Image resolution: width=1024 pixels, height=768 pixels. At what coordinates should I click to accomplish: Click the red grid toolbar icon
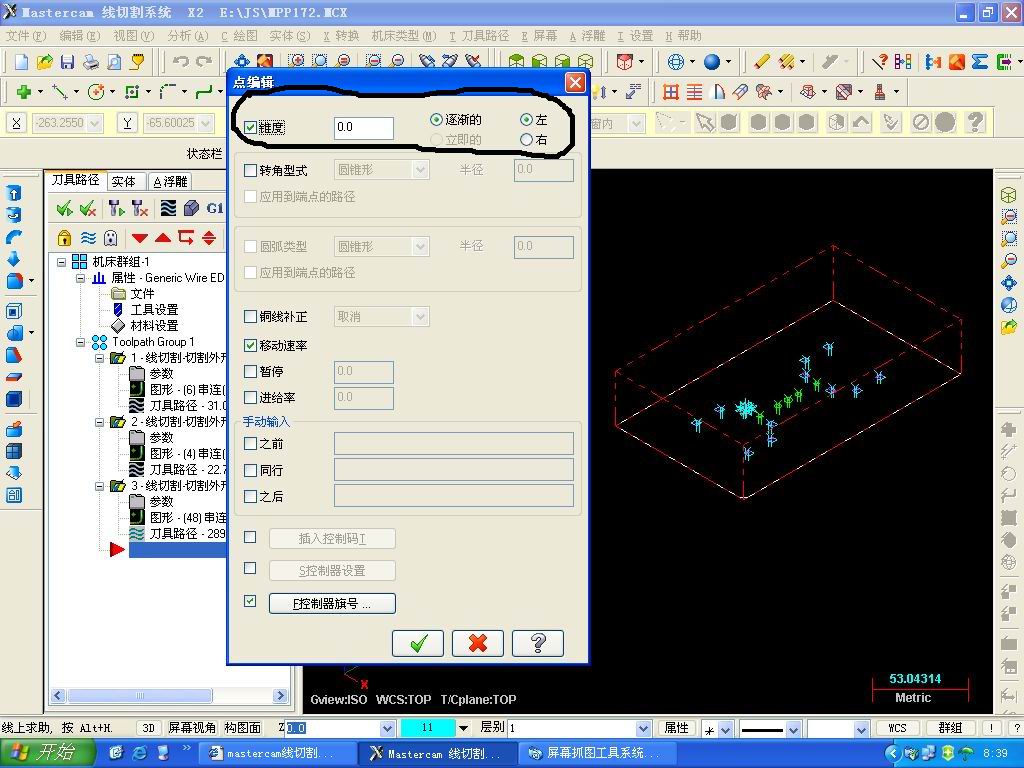[x=671, y=92]
